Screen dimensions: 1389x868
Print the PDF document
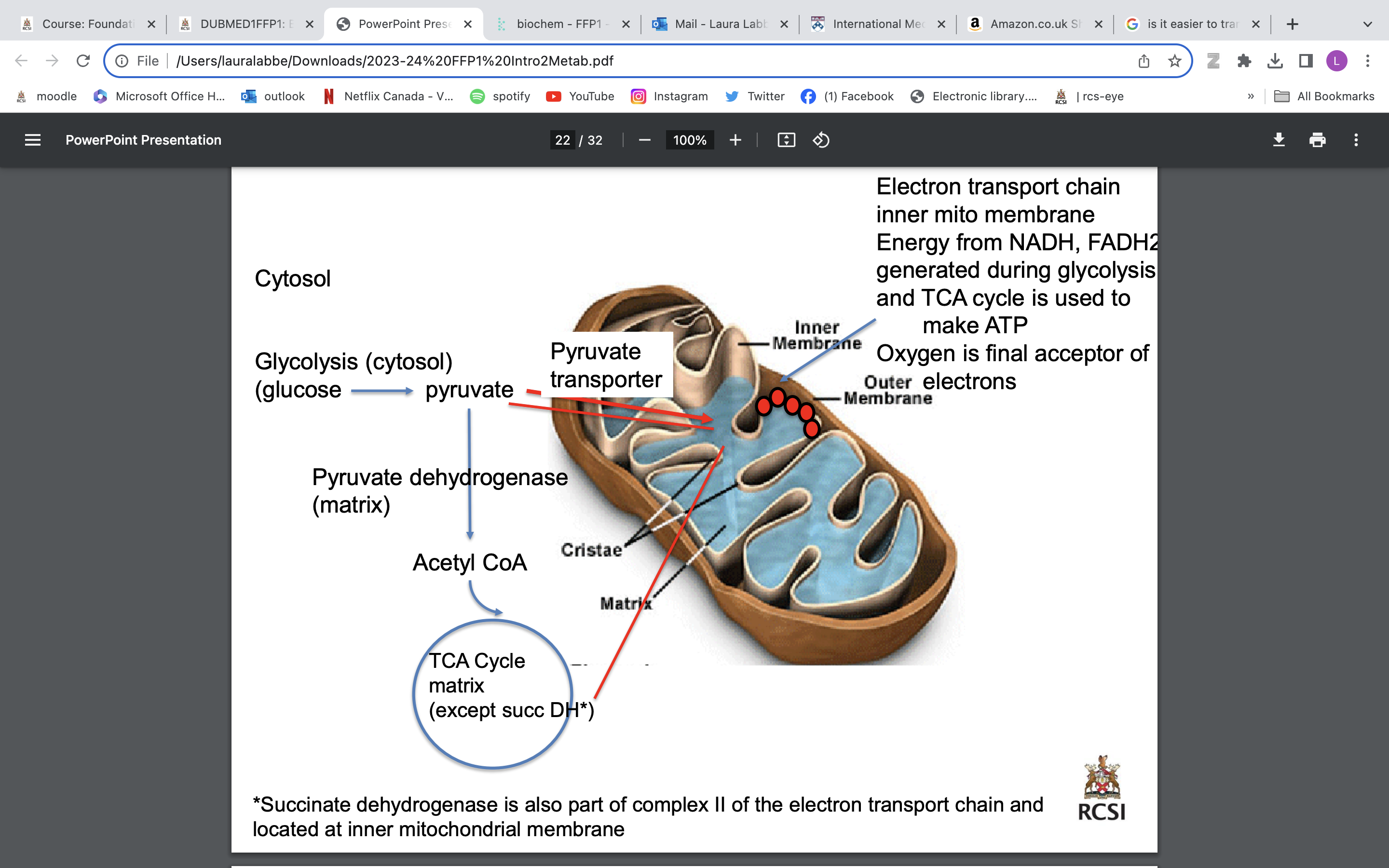[1317, 140]
